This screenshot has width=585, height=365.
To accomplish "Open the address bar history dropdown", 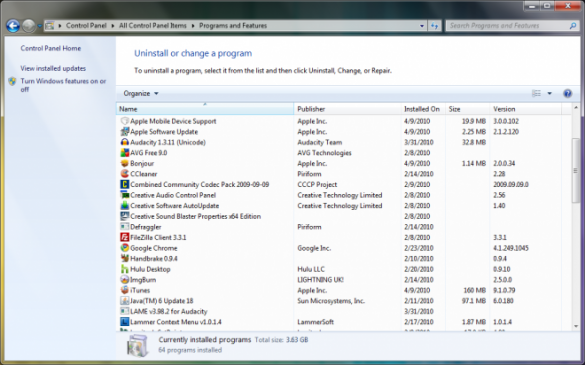I will click(x=422, y=26).
